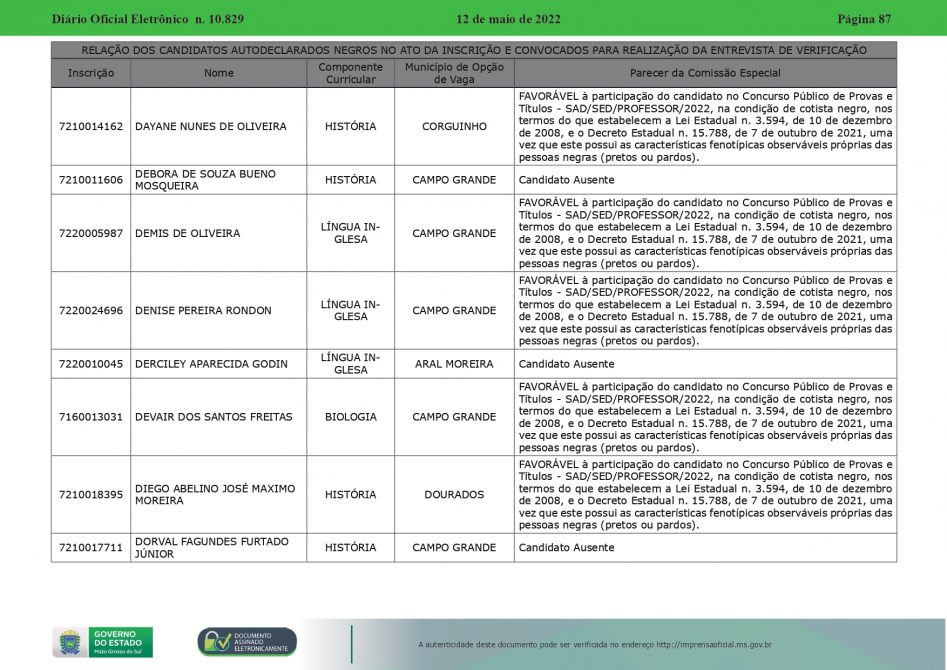This screenshot has height=670, width=947.
Task: Click the Dourados municipality cell
Action: click(x=454, y=495)
